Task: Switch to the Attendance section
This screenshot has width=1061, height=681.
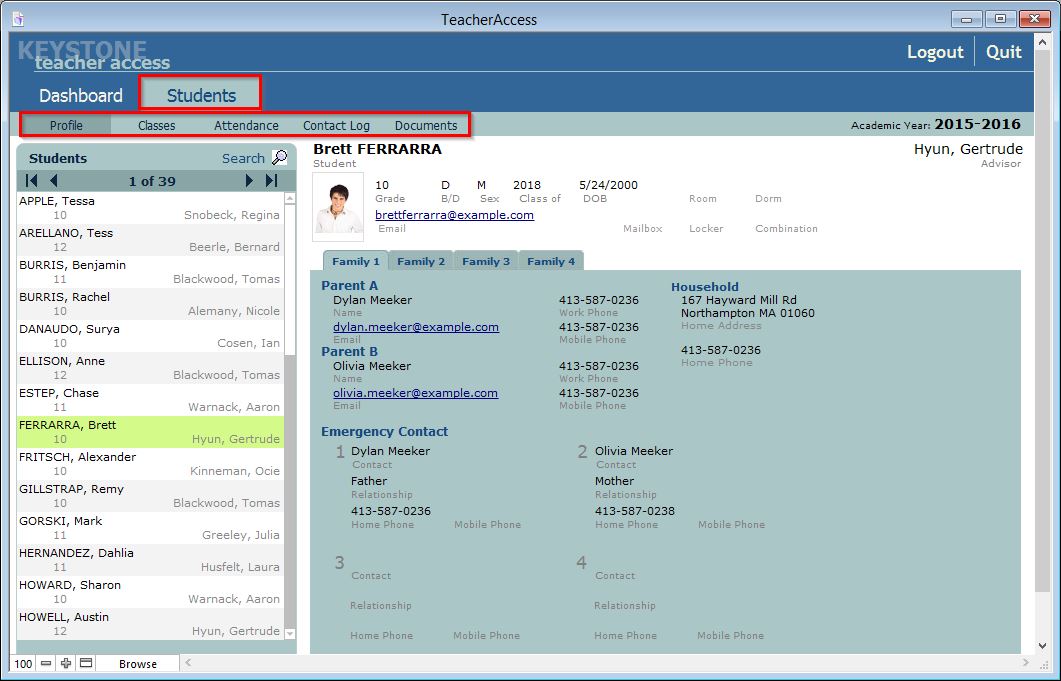Action: click(246, 126)
